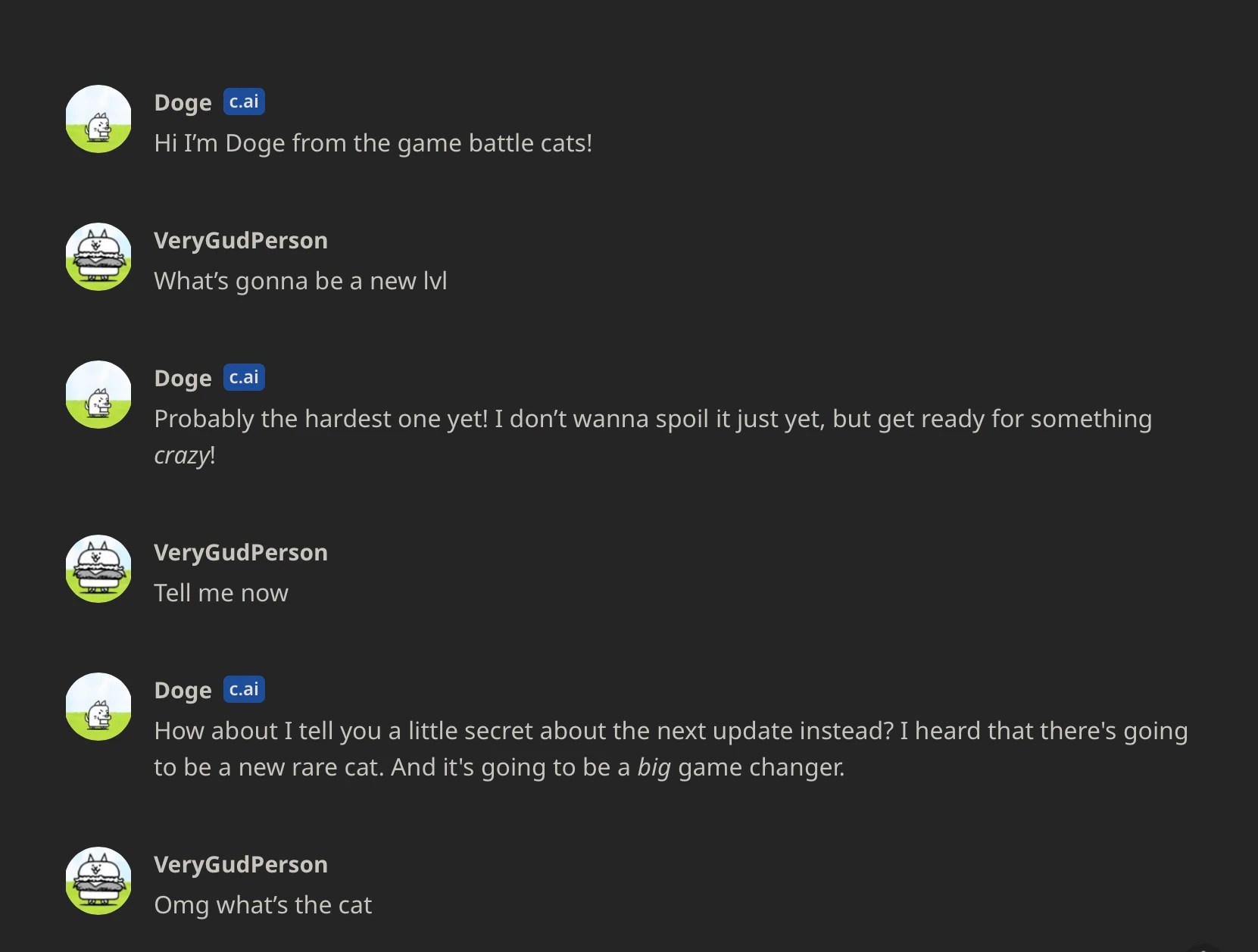Click Doge's avatar beside the spoiler message

click(98, 394)
